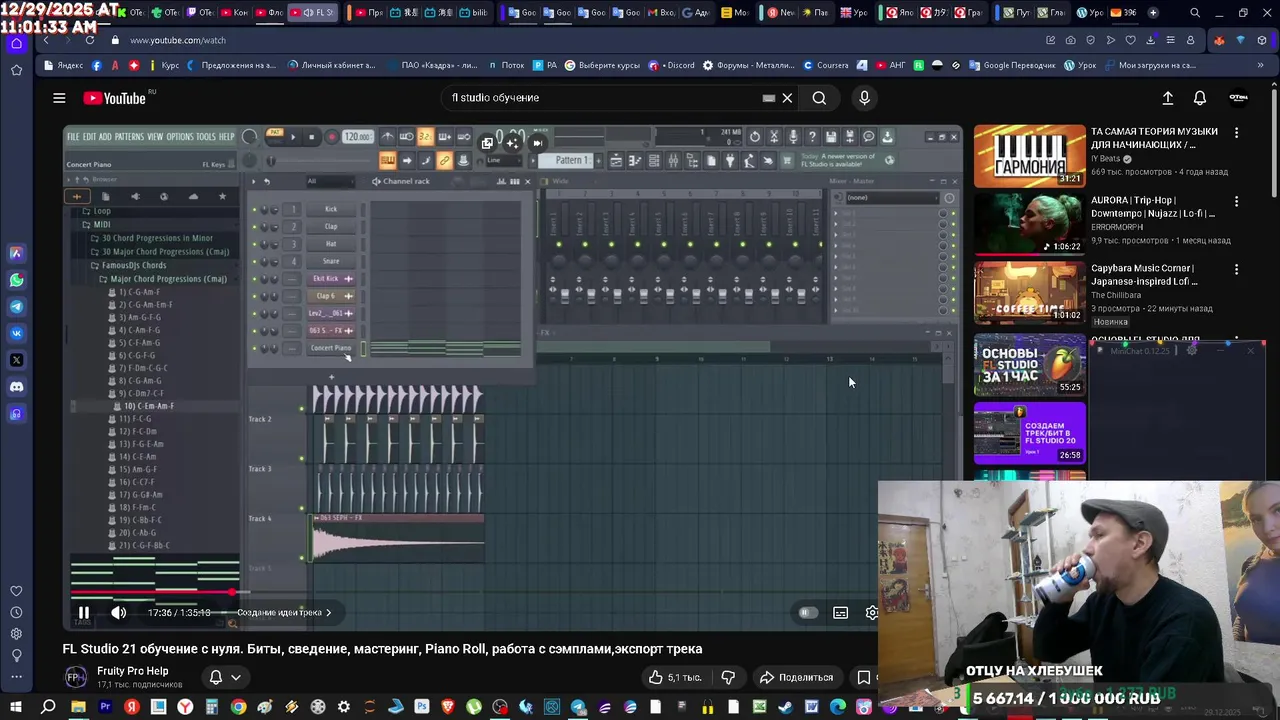The image size is (1280, 720).
Task: Open a new browser tab with plus button
Action: point(1153,13)
